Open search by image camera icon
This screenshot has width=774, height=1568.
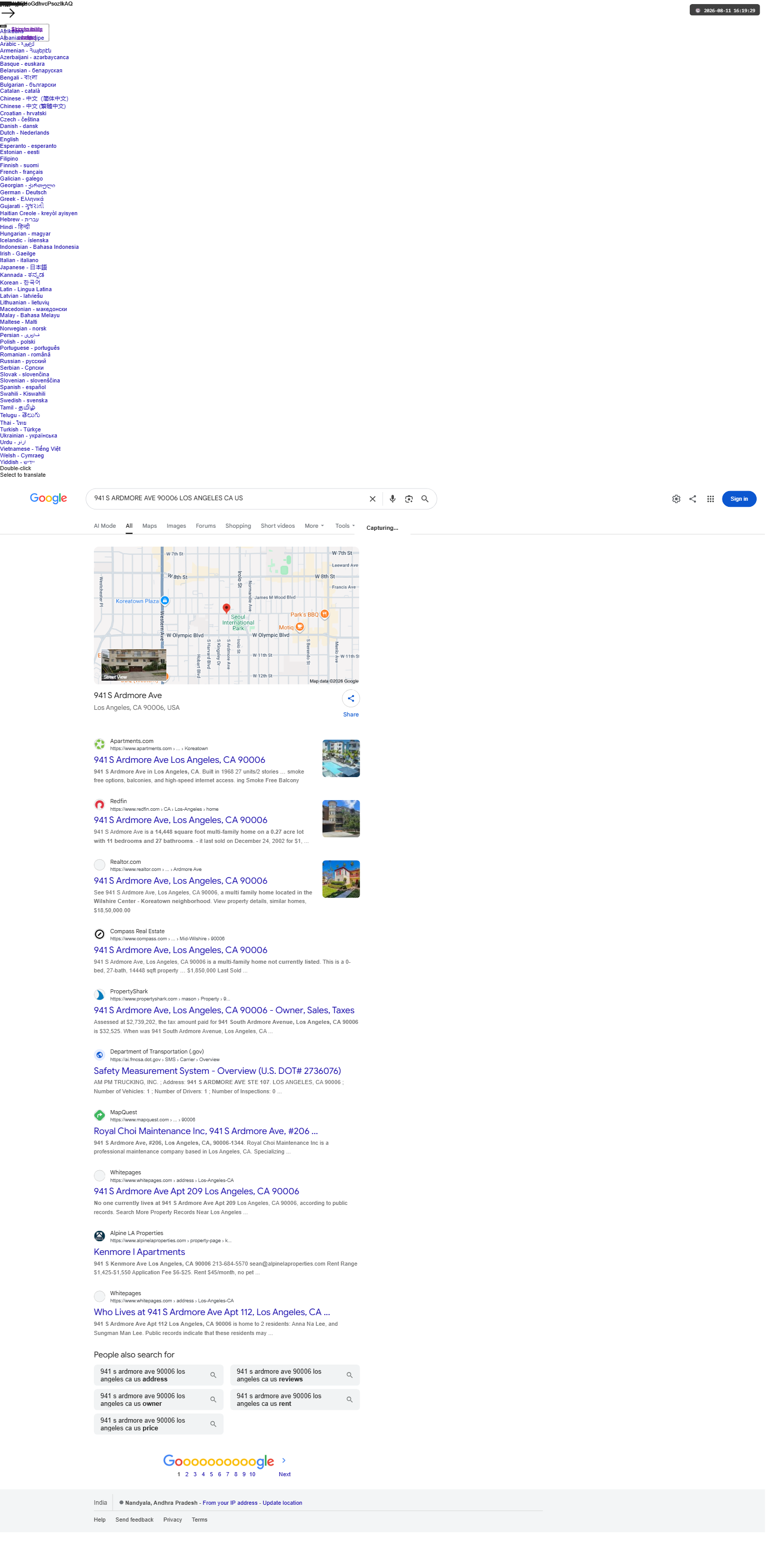[409, 499]
